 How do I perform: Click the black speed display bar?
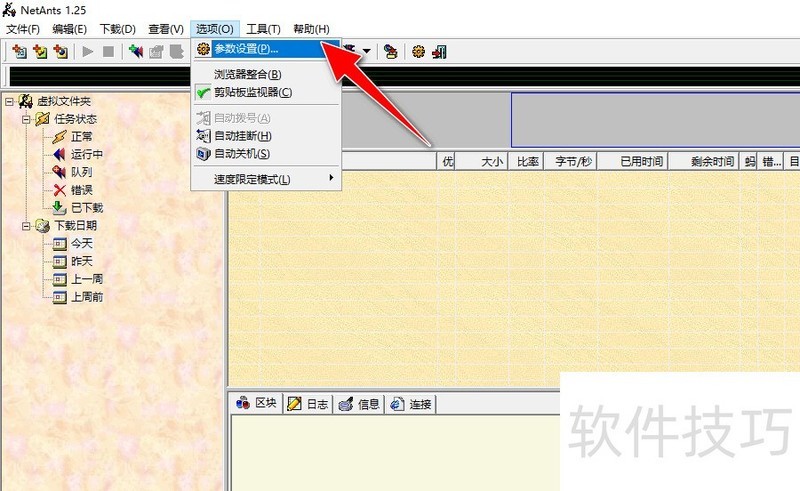coord(403,76)
